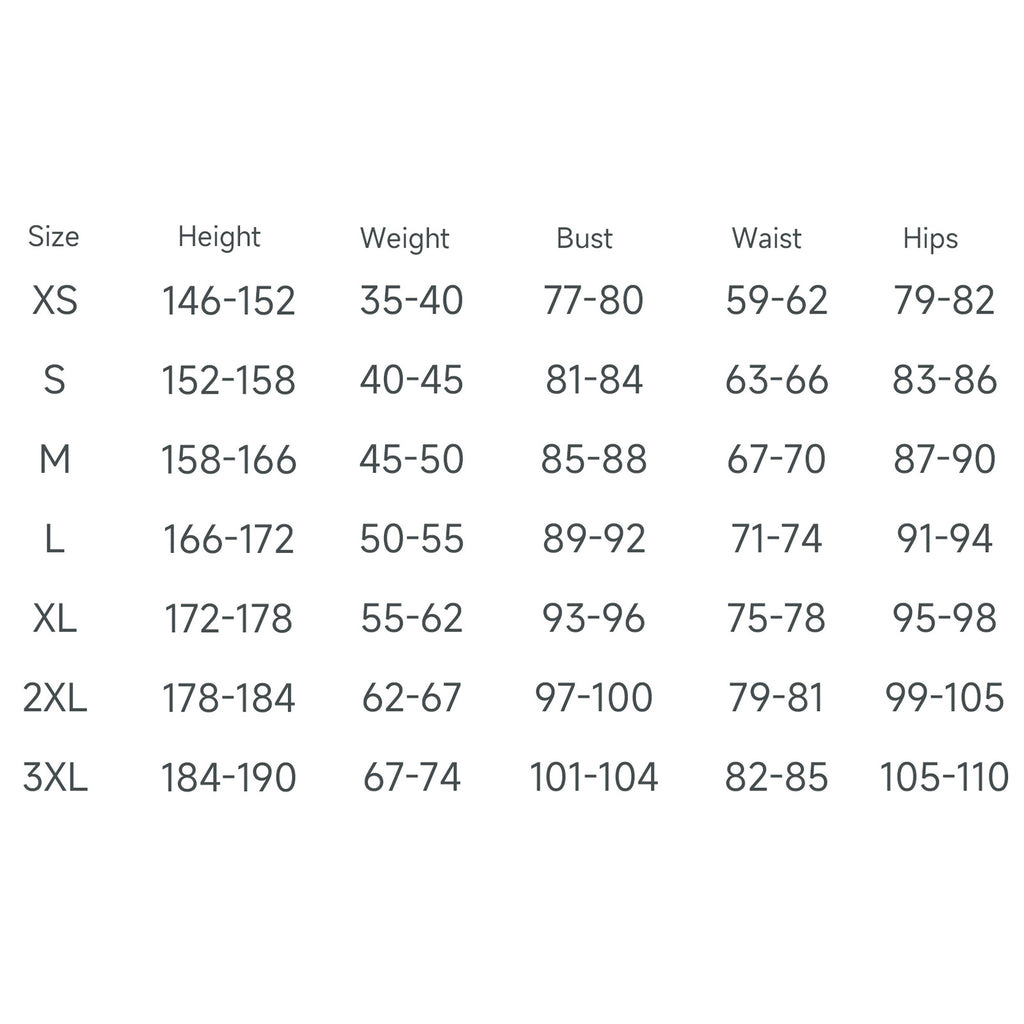
Task: Click the 146-152 height value
Action: tap(229, 300)
